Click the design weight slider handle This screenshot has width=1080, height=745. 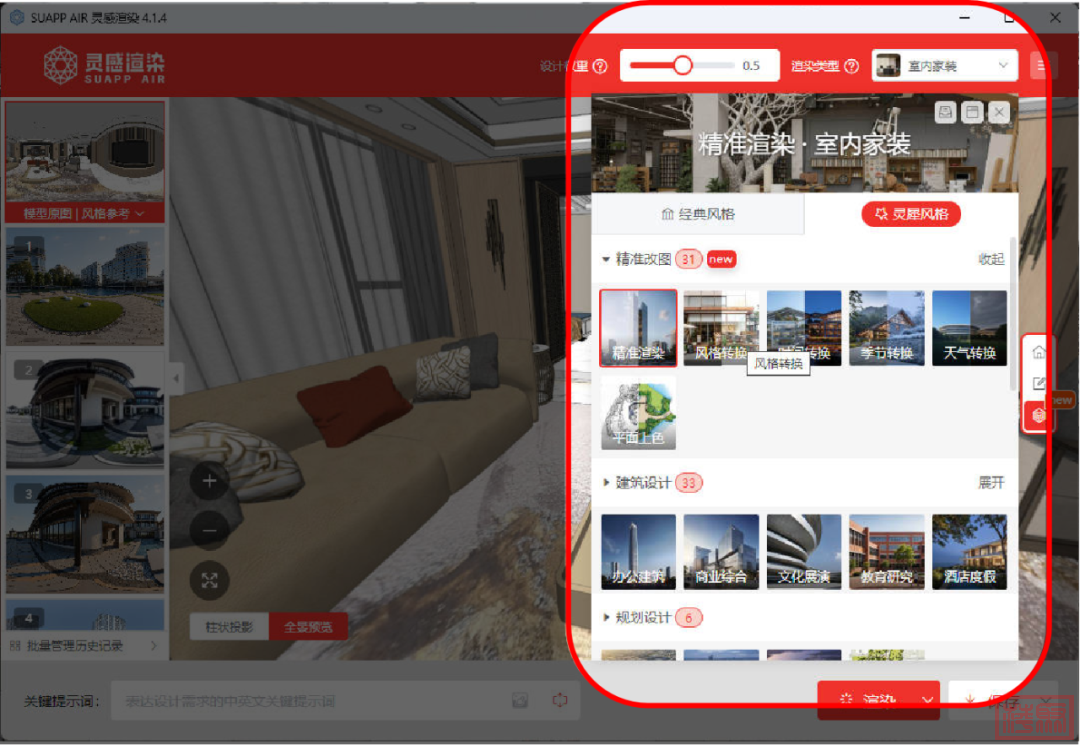683,66
